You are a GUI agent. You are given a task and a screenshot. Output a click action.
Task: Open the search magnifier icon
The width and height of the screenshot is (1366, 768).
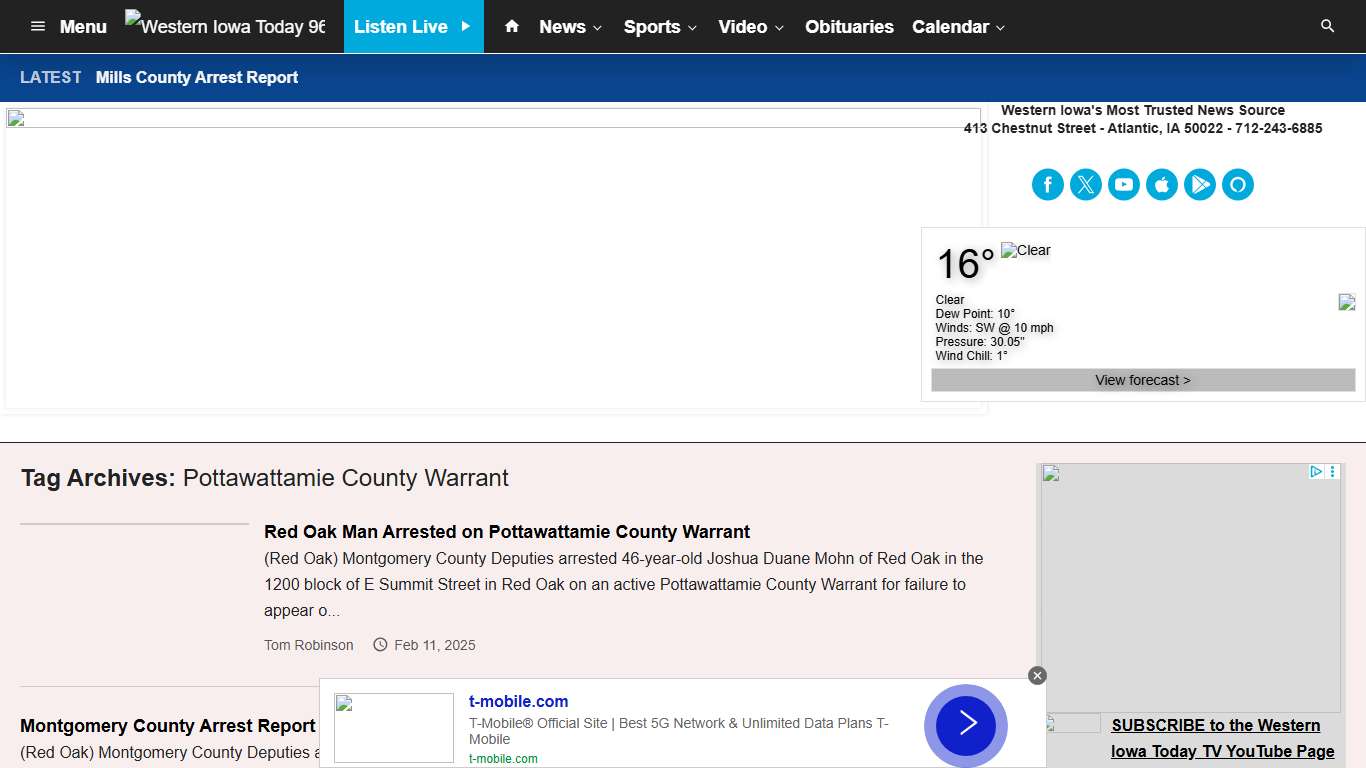[1328, 26]
